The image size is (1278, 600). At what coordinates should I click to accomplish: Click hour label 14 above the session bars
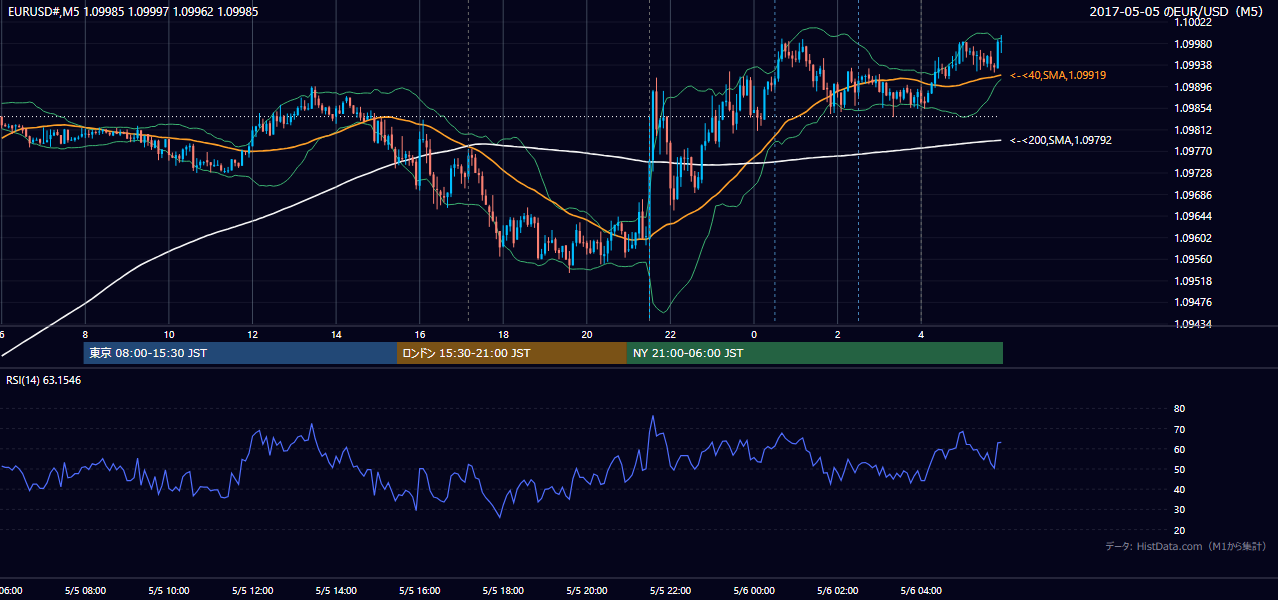(336, 334)
